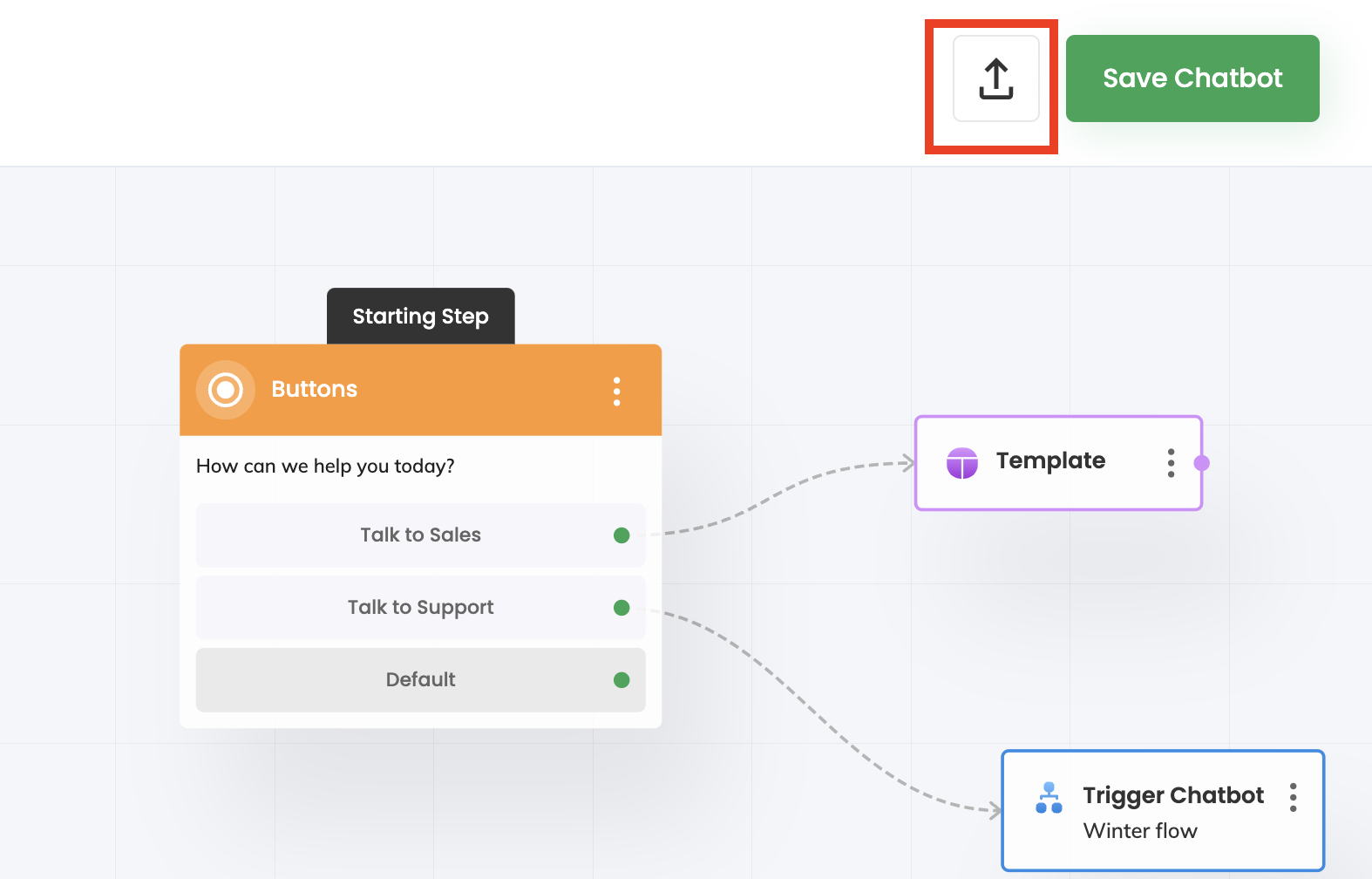
Task: Click the blue Trigger Chatbot hierarchy icon
Action: [x=1049, y=797]
